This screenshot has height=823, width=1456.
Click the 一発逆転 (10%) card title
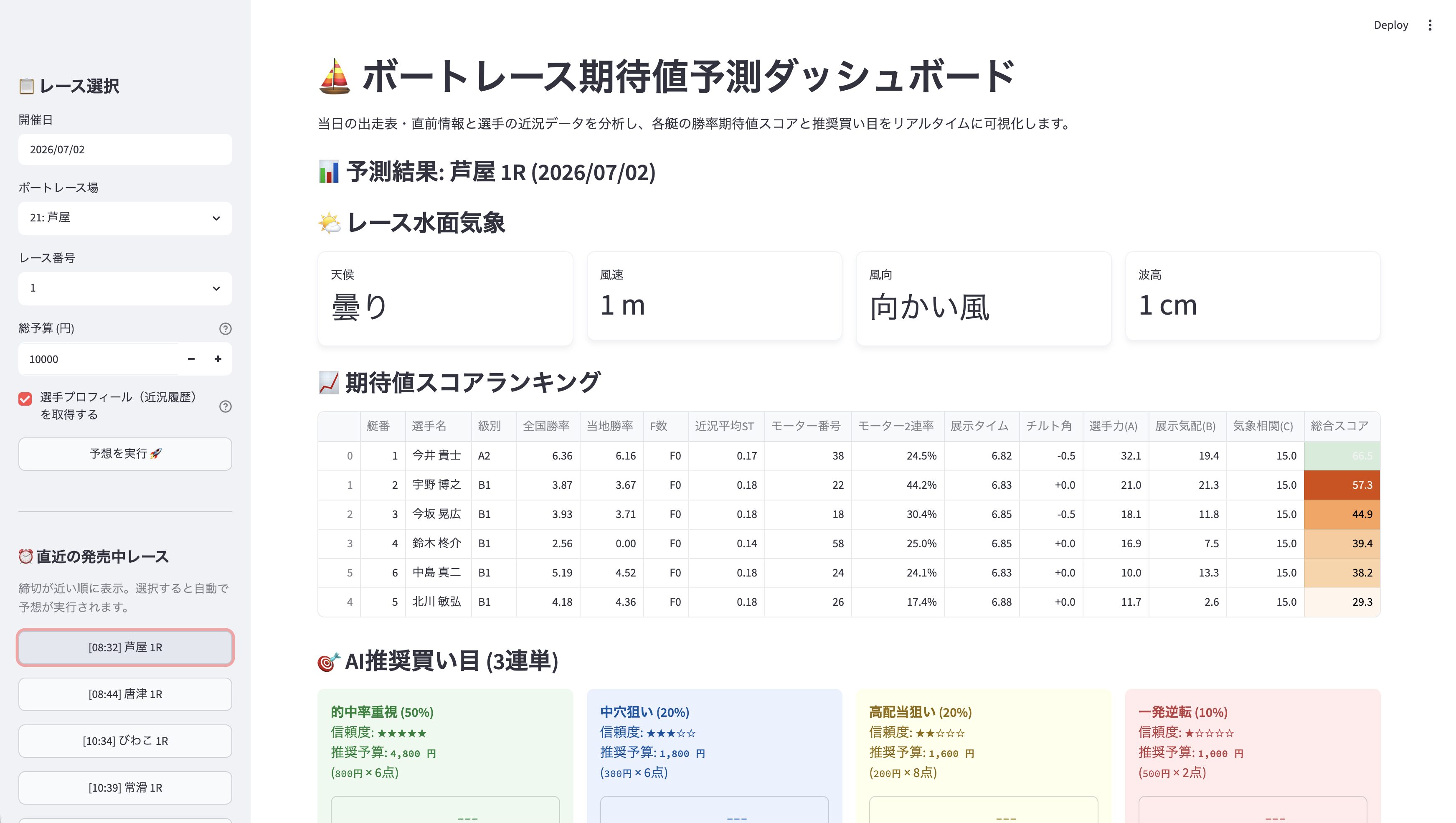click(x=1182, y=712)
